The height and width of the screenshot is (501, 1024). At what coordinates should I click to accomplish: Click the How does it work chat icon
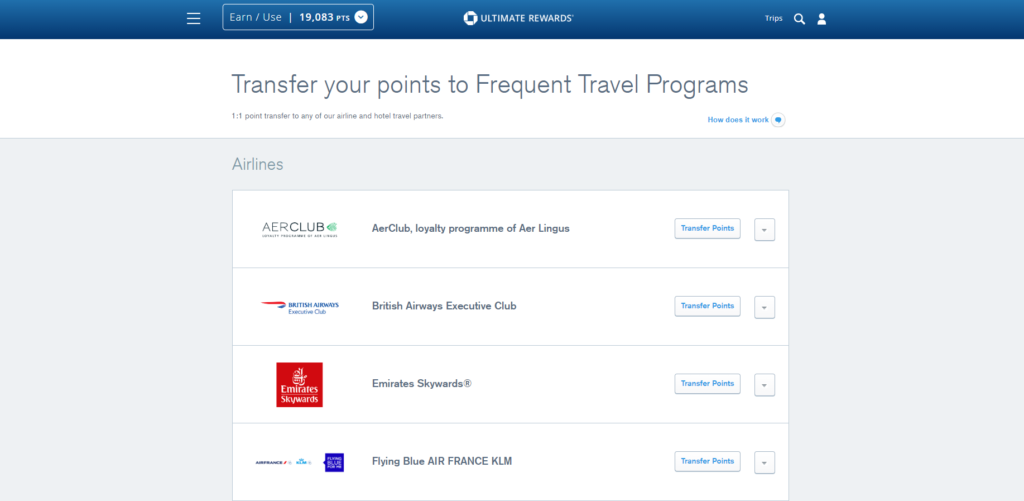point(779,120)
